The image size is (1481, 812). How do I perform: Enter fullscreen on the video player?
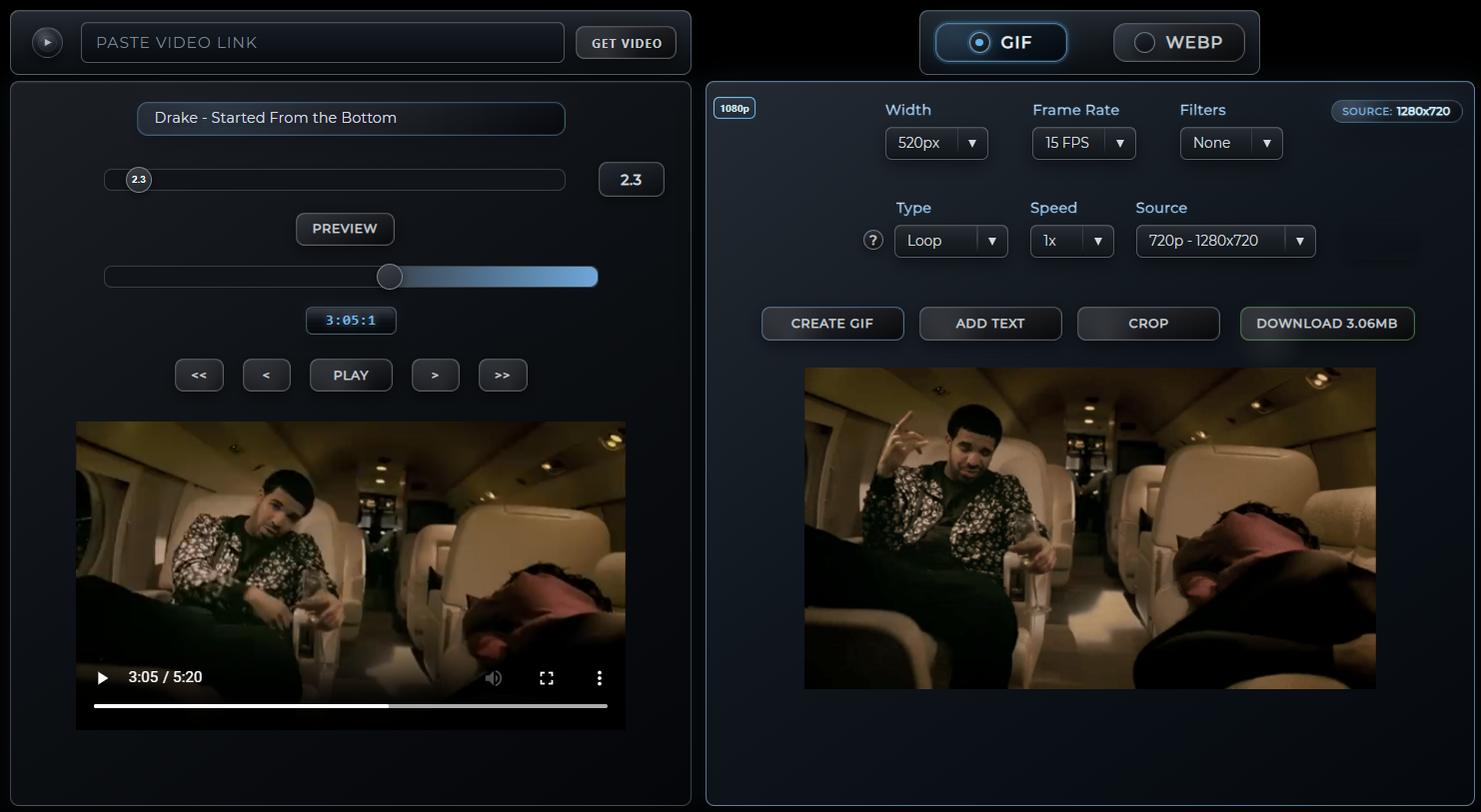tap(547, 678)
